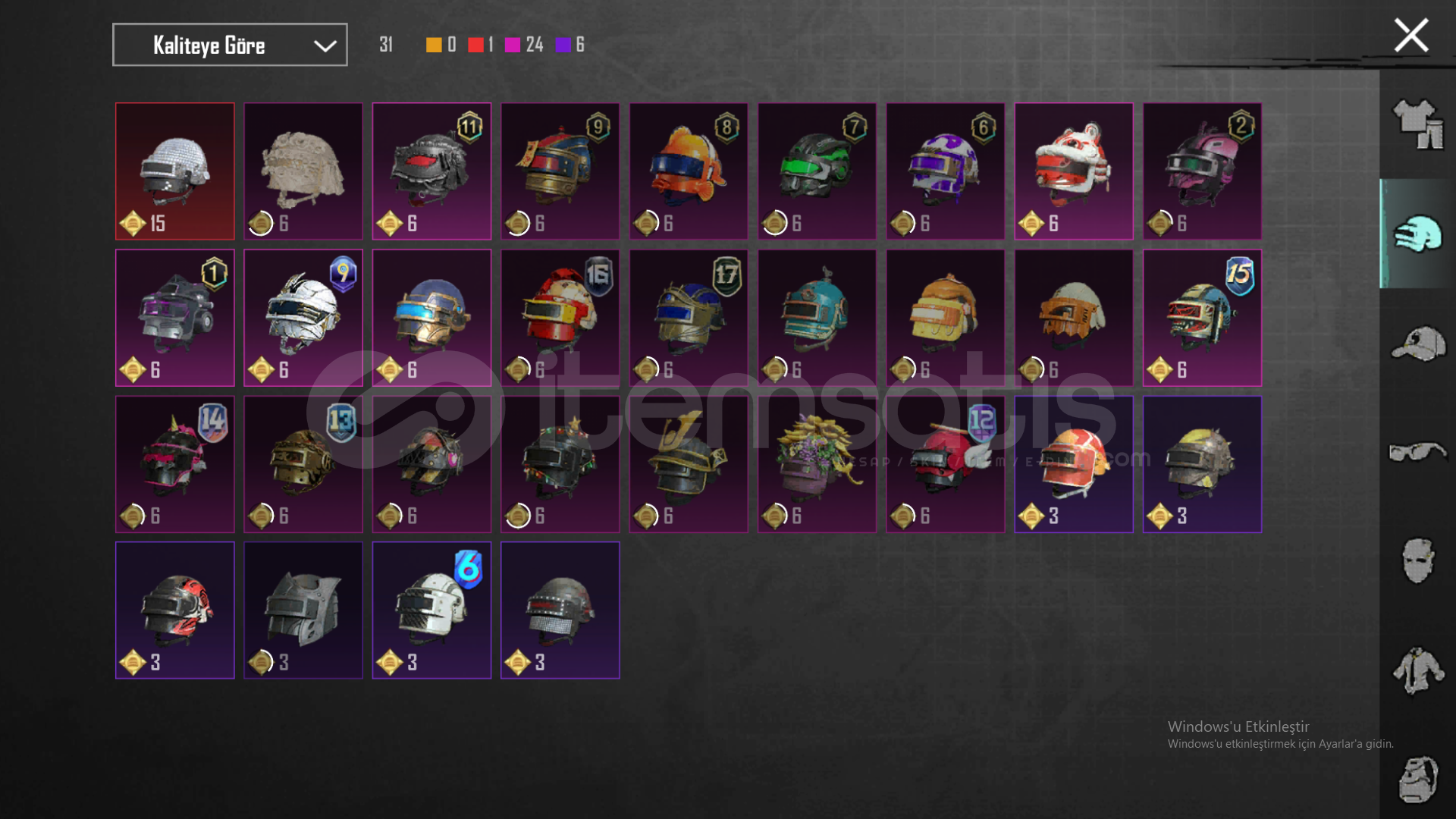
Task: Open the clothing outfits category icon
Action: point(1417,124)
